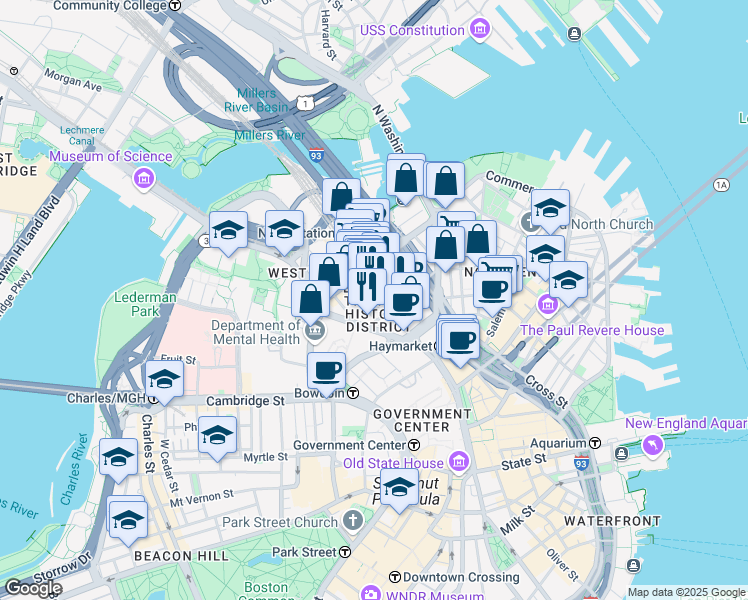
Task: Click the Downtown Crossing station icon
Action: click(x=394, y=577)
